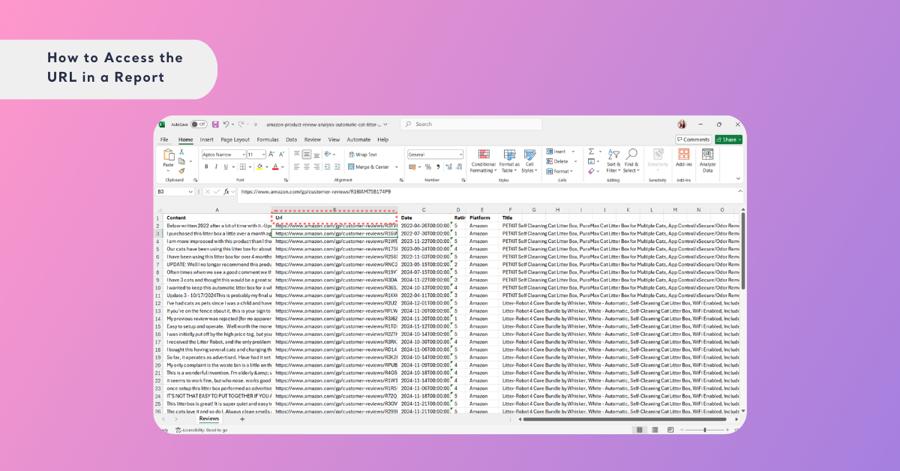Open Sort & Filter menu
900x471 pixels.
[x=614, y=161]
